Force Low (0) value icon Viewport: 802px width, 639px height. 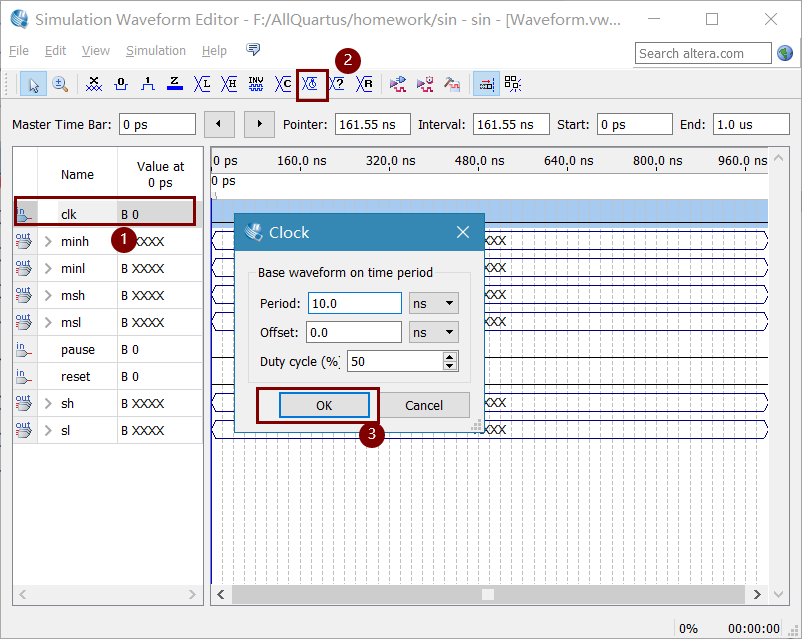(x=121, y=84)
